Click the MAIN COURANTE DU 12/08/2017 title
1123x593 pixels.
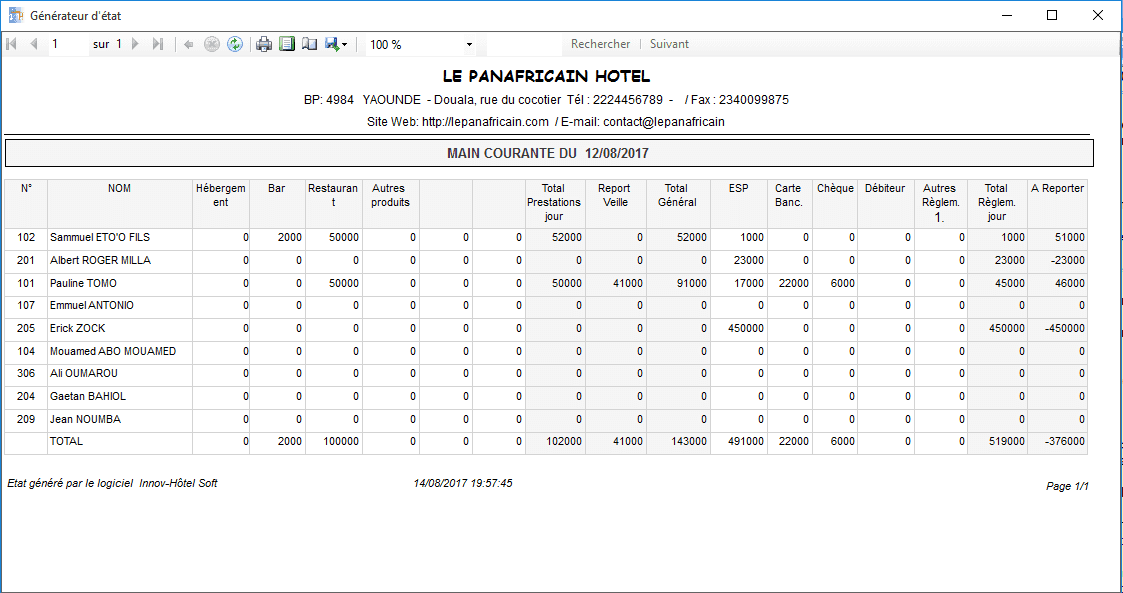(549, 153)
